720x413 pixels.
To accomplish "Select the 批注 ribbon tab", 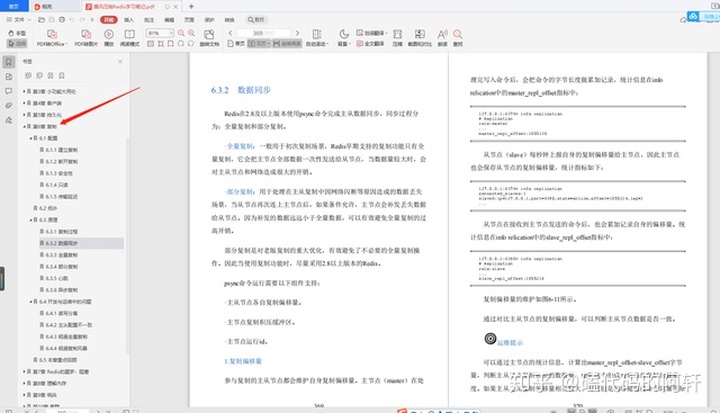I will (149, 20).
